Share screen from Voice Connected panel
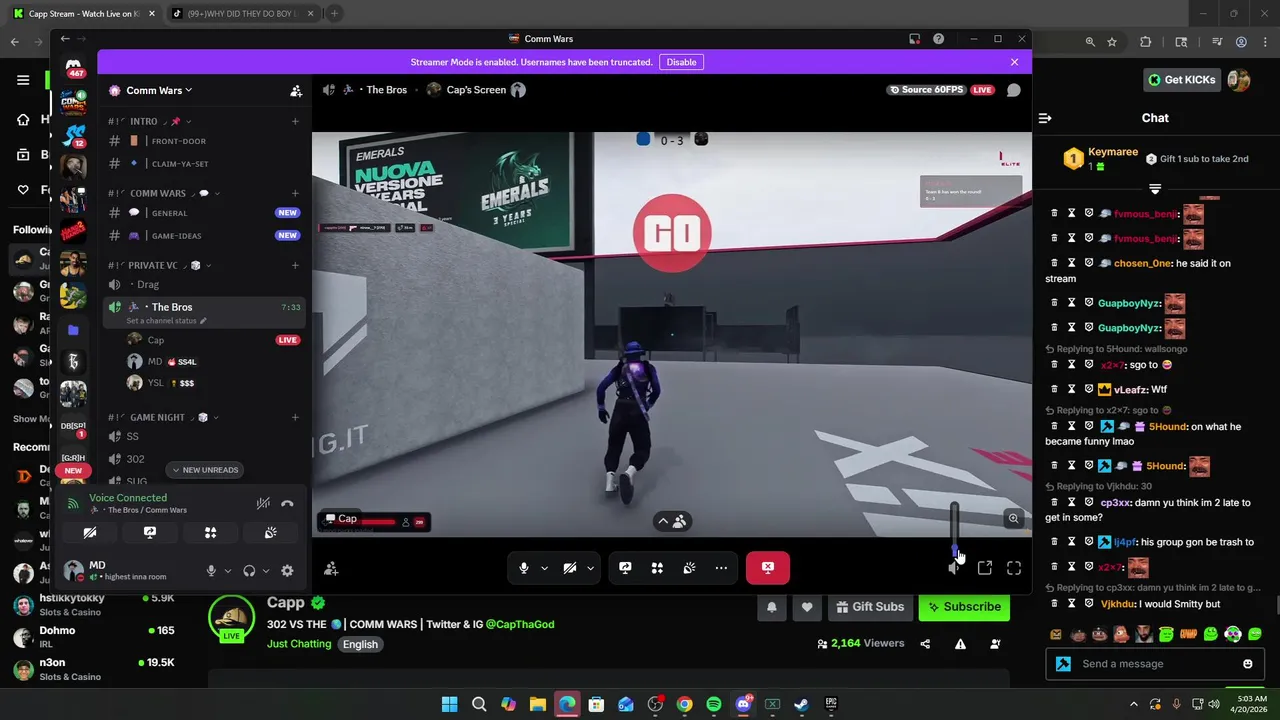 coord(150,533)
